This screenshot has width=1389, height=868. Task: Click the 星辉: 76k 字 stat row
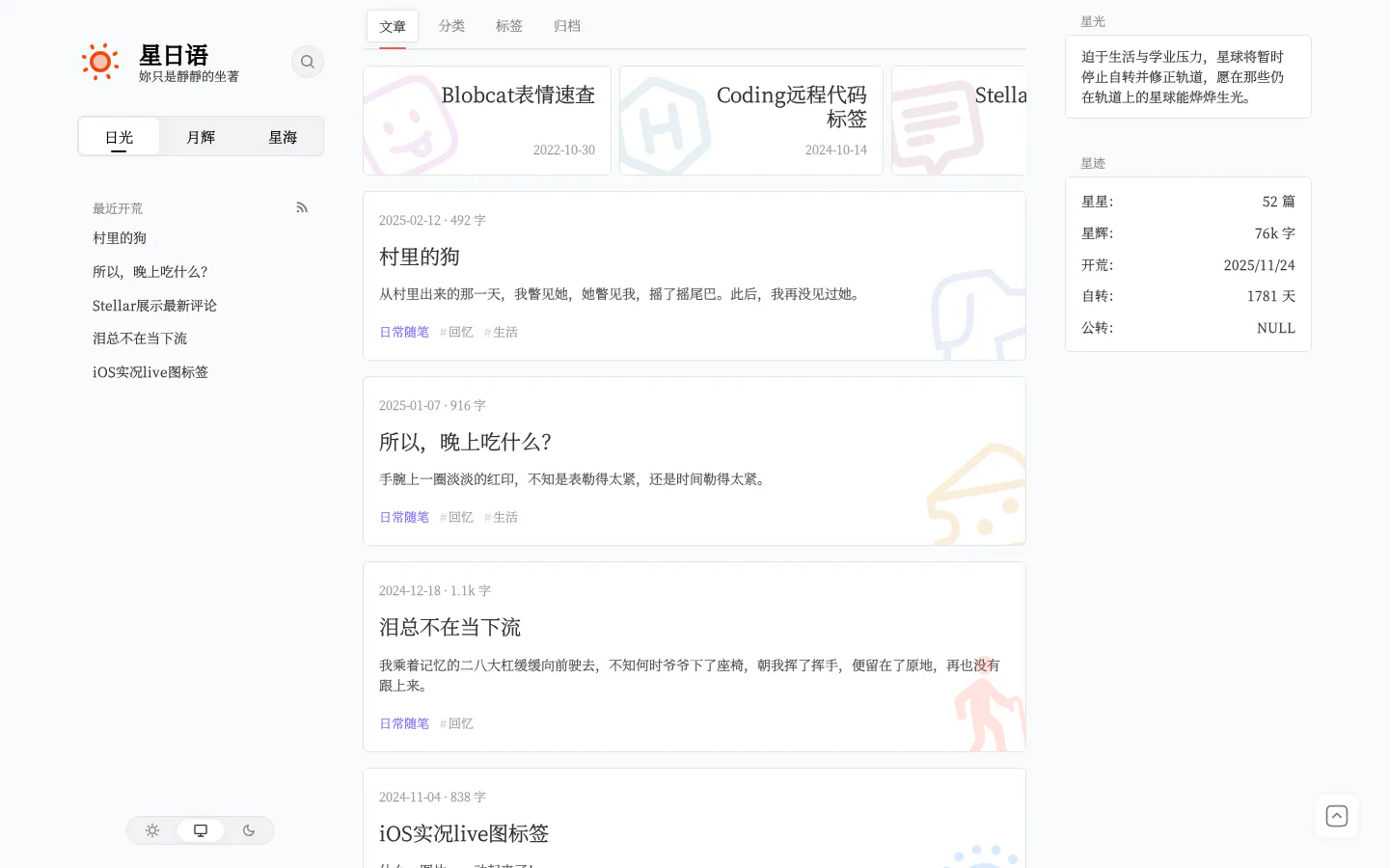click(x=1188, y=233)
